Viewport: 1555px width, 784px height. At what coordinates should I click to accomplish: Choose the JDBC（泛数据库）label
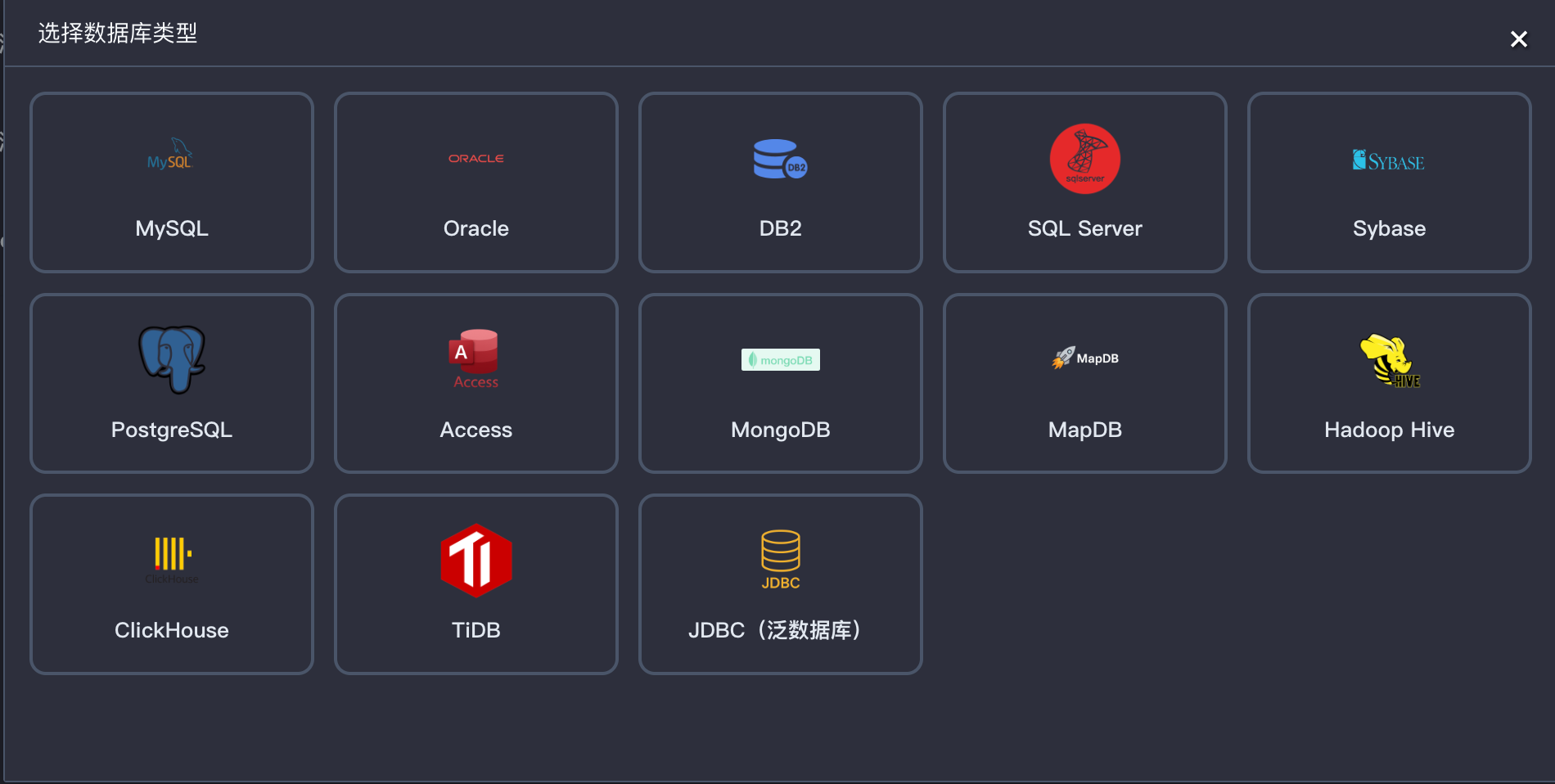775,630
